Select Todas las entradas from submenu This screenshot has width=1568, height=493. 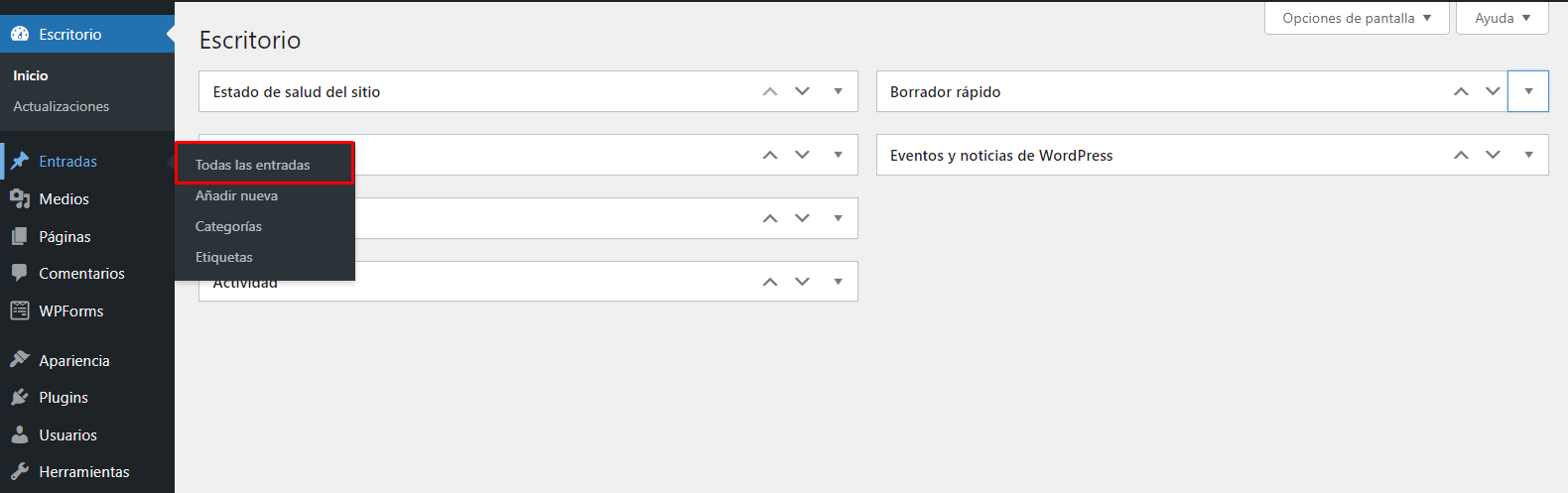tap(253, 165)
